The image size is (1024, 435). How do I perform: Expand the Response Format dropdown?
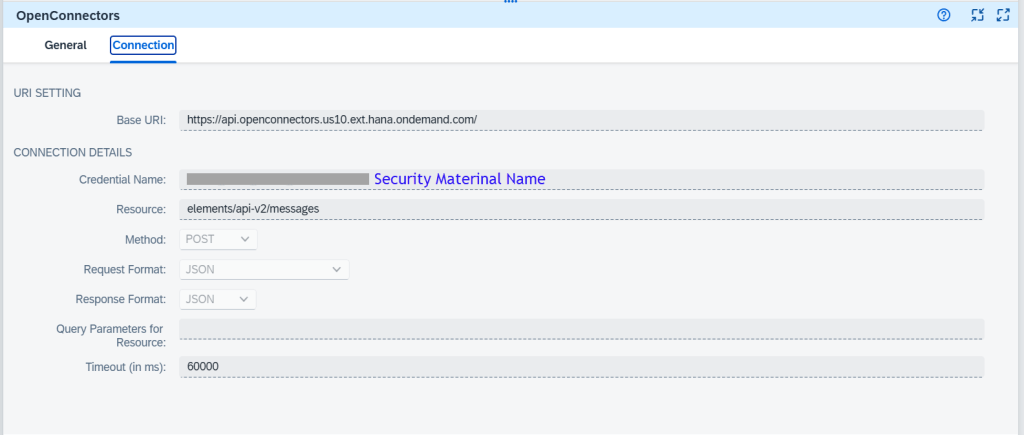click(219, 299)
